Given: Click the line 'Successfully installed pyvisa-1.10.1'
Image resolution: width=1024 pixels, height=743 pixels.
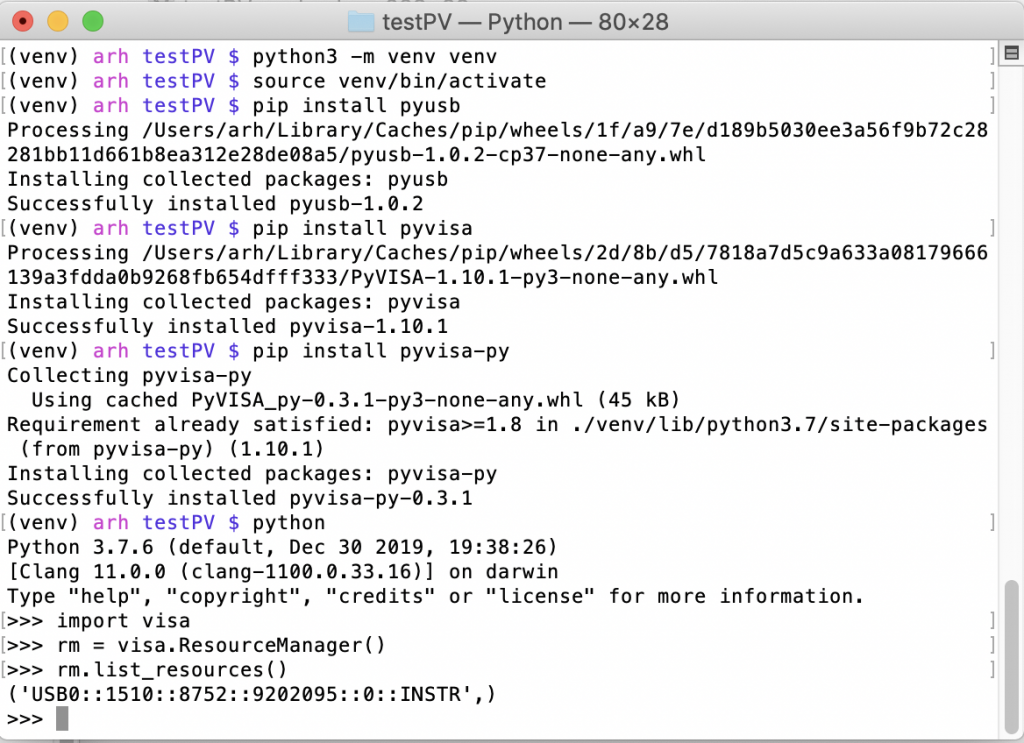Looking at the screenshot, I should point(228,326).
